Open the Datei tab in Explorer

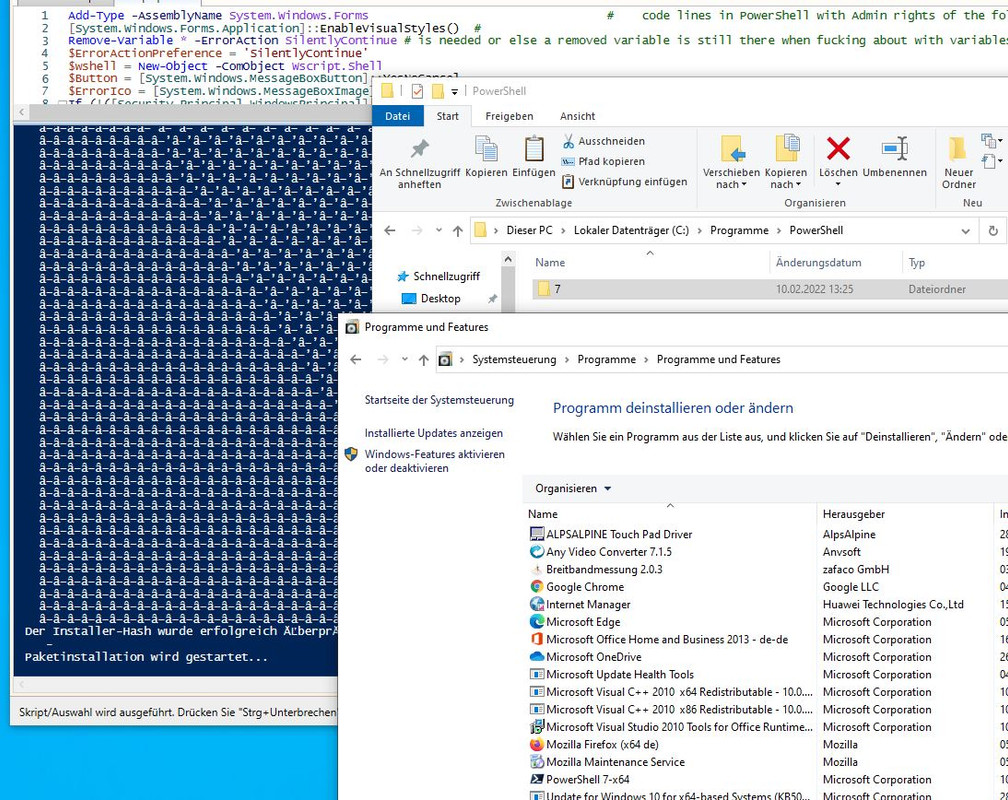pos(397,116)
